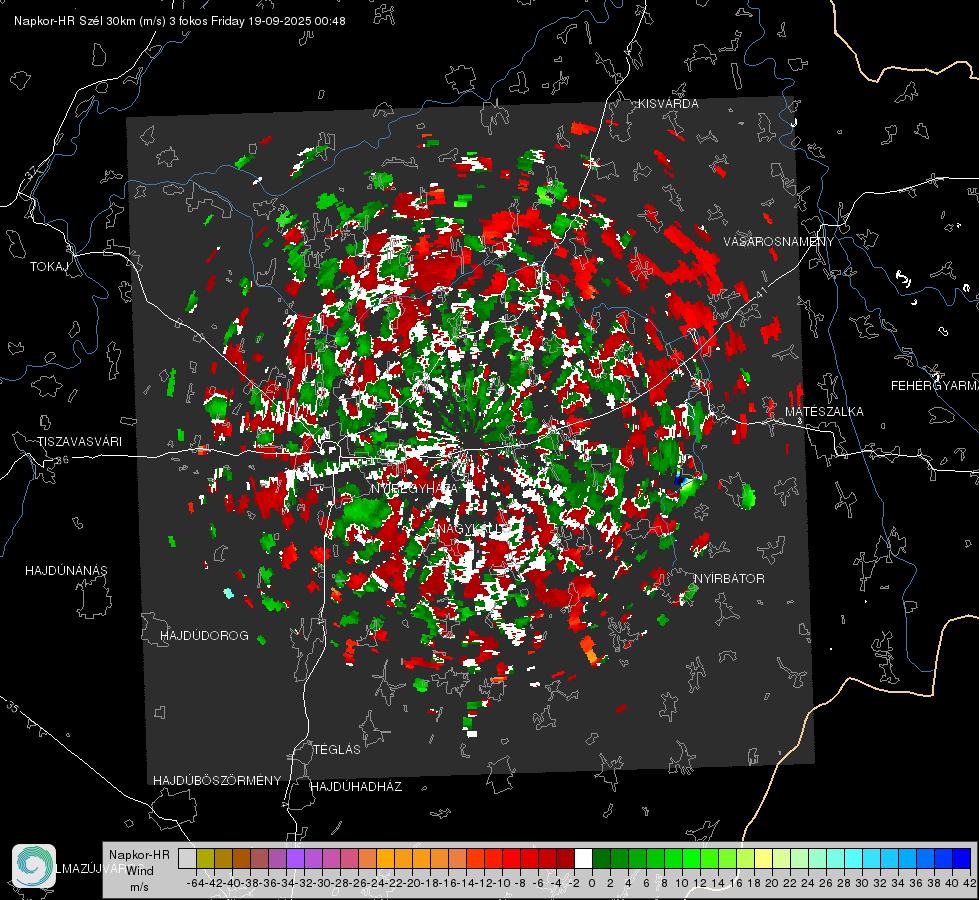Click road number 36 marker near Tiszavasvári
Viewport: 979px width, 900px height.
pyautogui.click(x=62, y=460)
